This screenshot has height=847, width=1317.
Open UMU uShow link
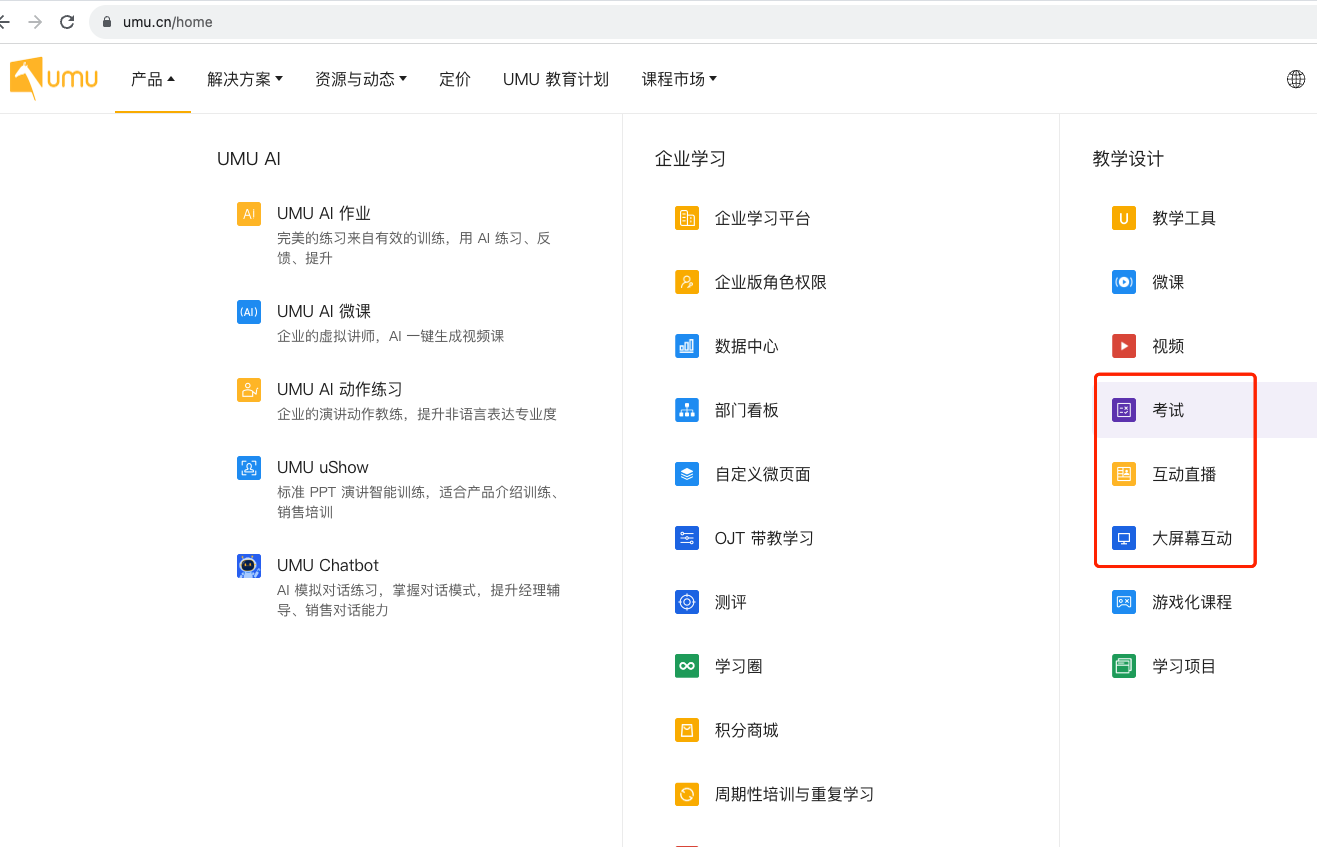pyautogui.click(x=323, y=467)
